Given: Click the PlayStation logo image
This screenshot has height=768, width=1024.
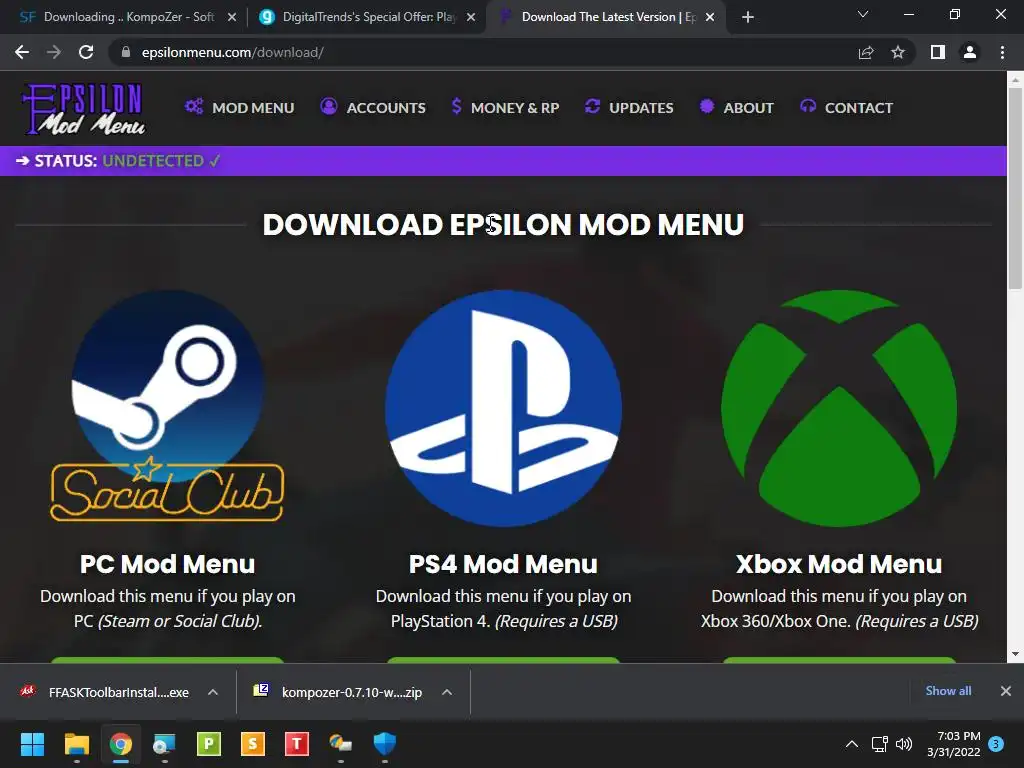Looking at the screenshot, I should pos(503,408).
